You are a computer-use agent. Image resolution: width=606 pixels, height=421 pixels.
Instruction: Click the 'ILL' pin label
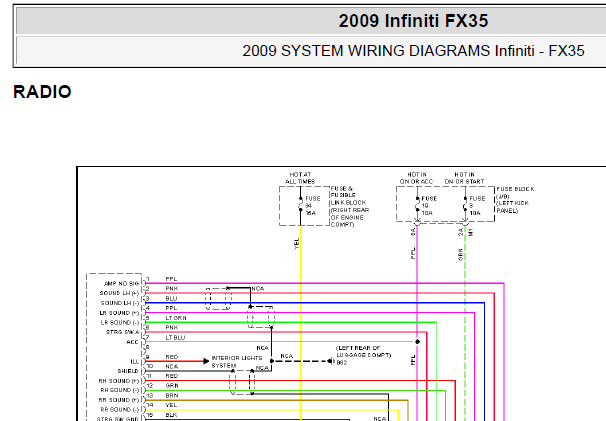point(134,362)
